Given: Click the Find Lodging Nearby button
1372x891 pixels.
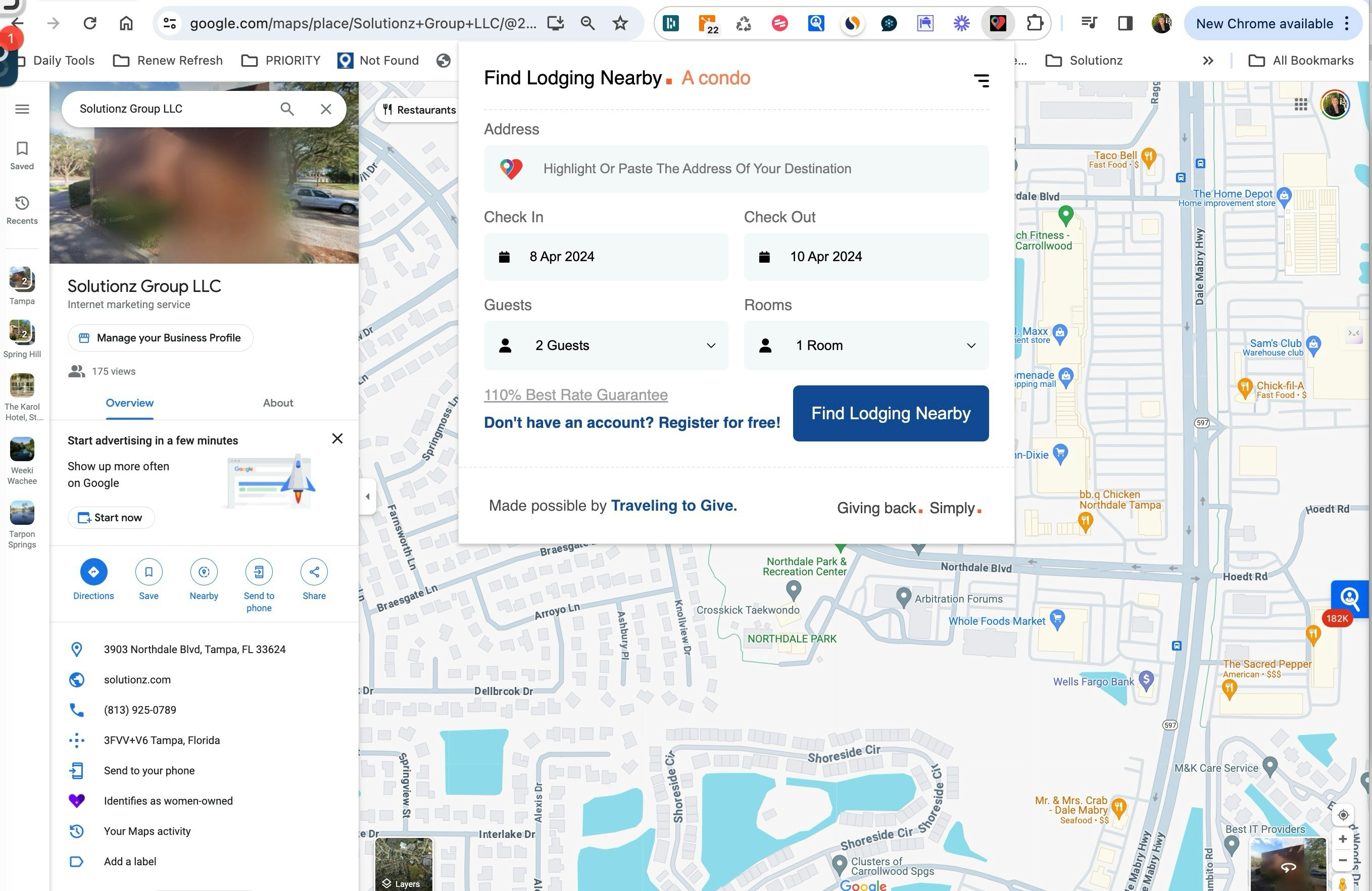Looking at the screenshot, I should click(x=891, y=413).
